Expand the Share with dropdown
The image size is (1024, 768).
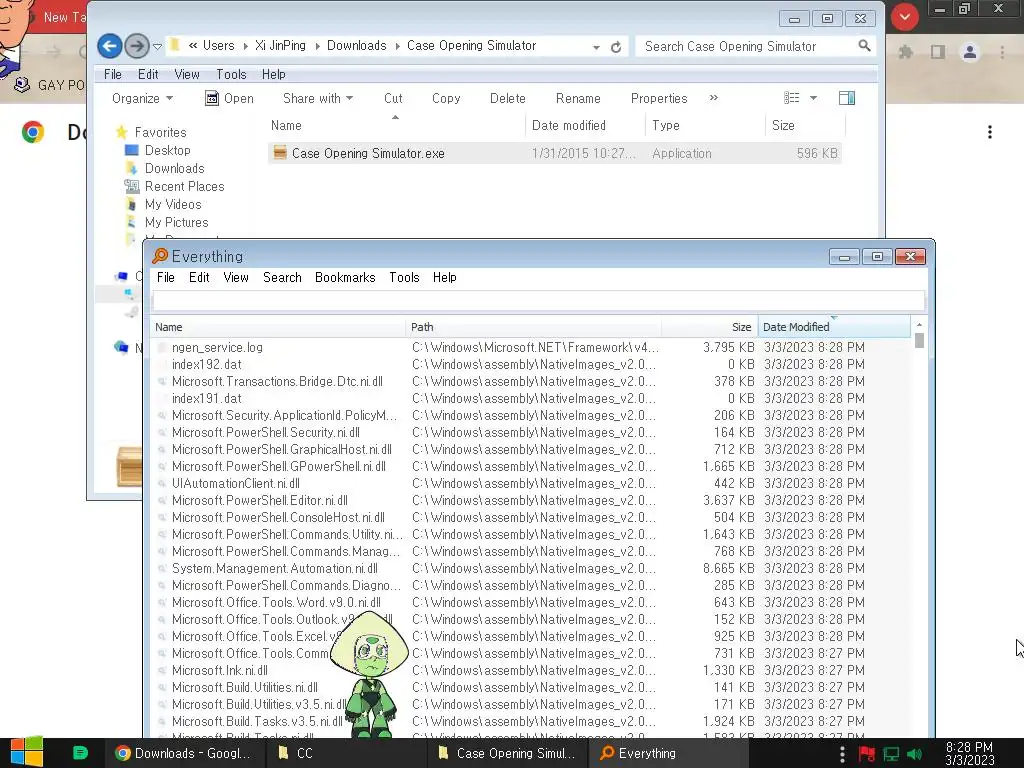(318, 98)
